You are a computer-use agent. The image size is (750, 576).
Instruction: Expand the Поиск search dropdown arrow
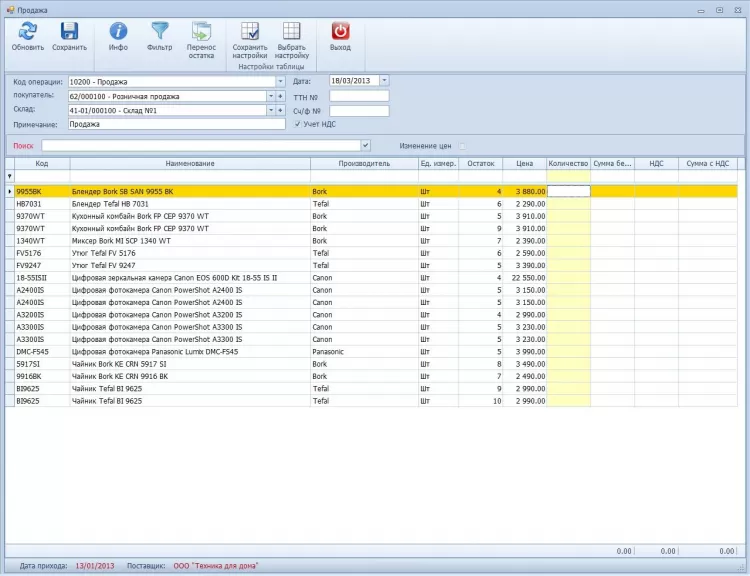(365, 146)
